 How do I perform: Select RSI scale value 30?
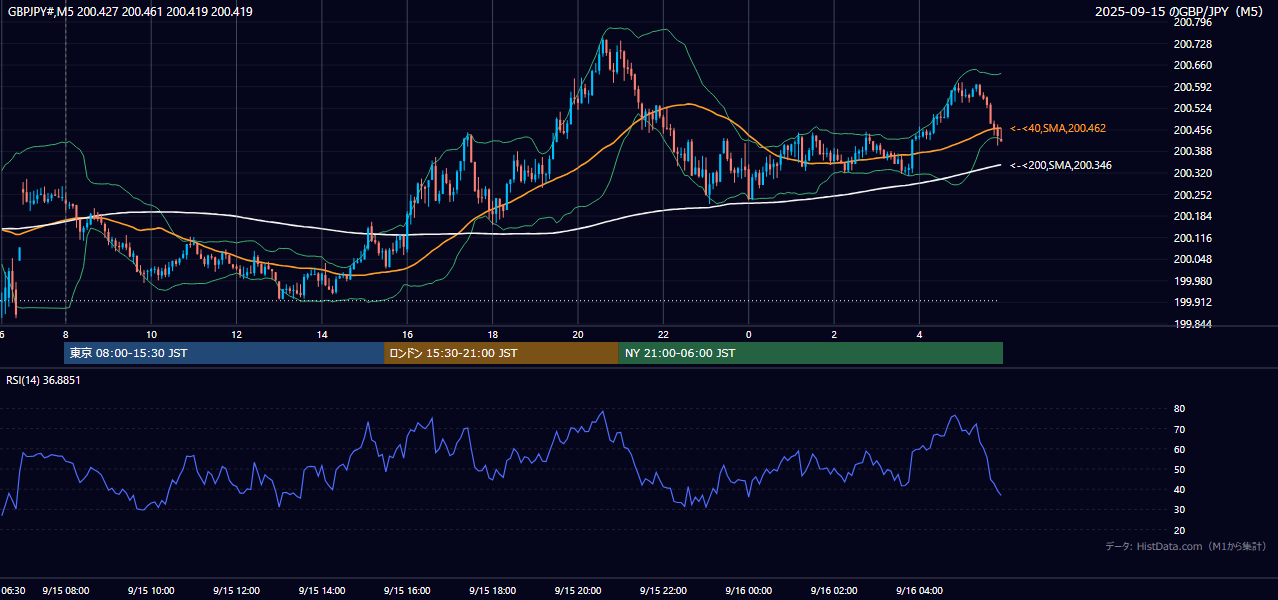pyautogui.click(x=1179, y=510)
